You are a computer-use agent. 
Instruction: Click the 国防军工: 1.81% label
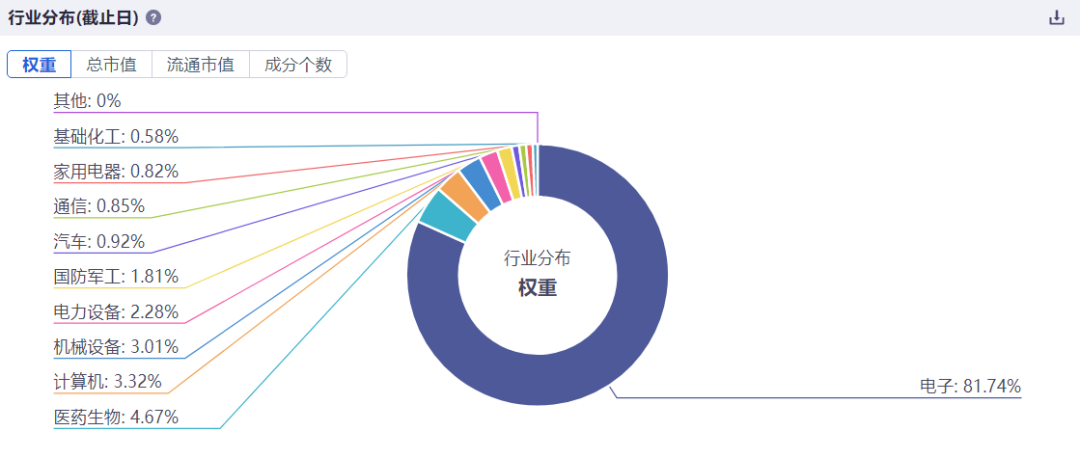point(116,276)
